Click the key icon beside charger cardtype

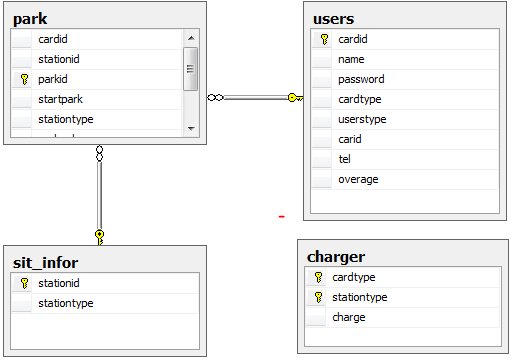pyautogui.click(x=319, y=277)
